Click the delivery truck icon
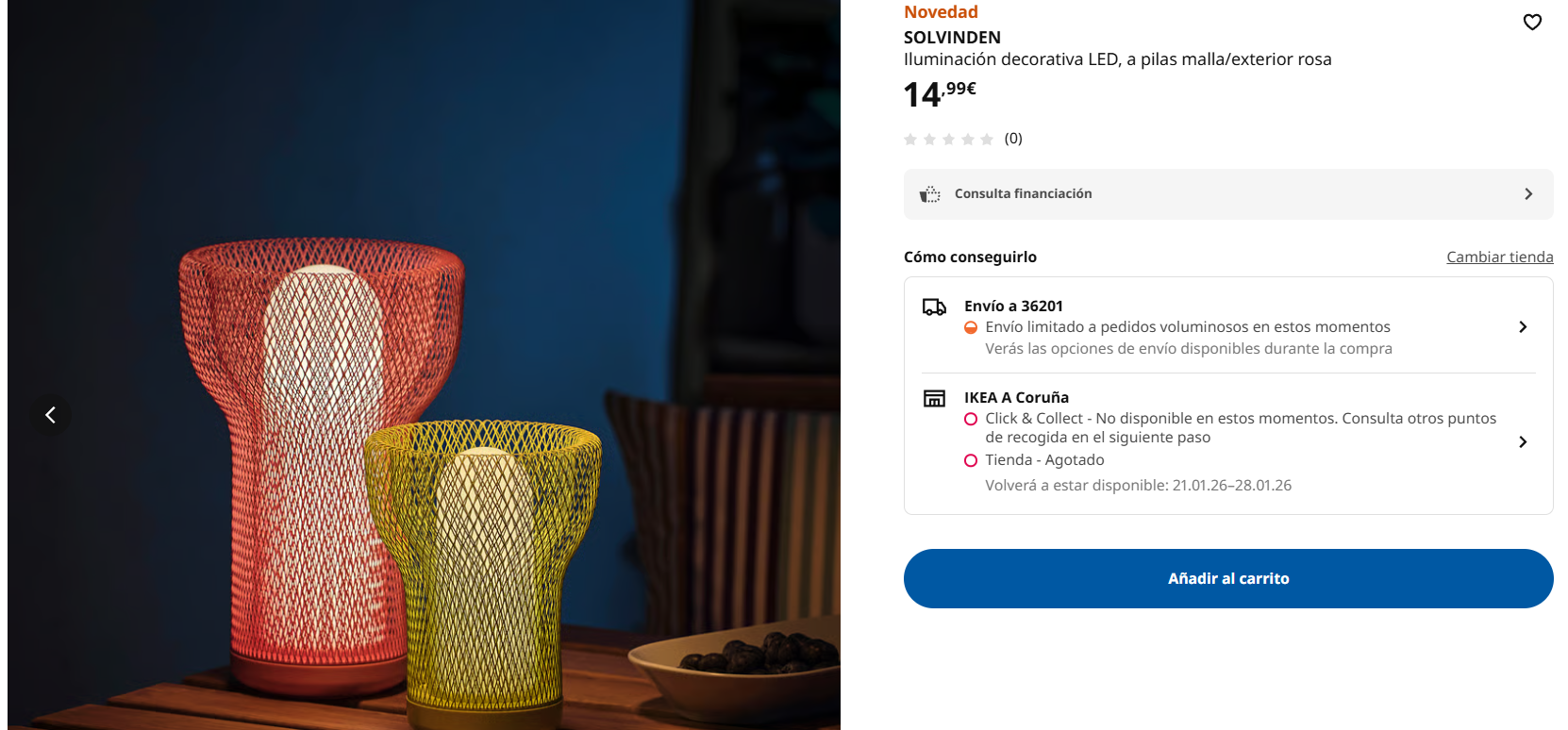Screen dimensions: 1568x730 pyautogui.click(x=934, y=307)
